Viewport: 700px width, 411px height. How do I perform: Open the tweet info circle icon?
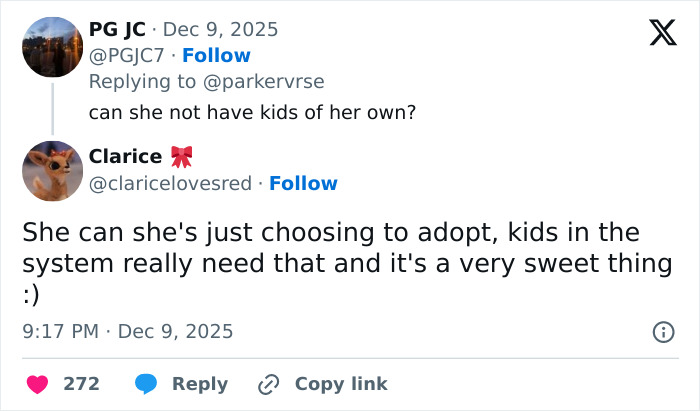662,331
